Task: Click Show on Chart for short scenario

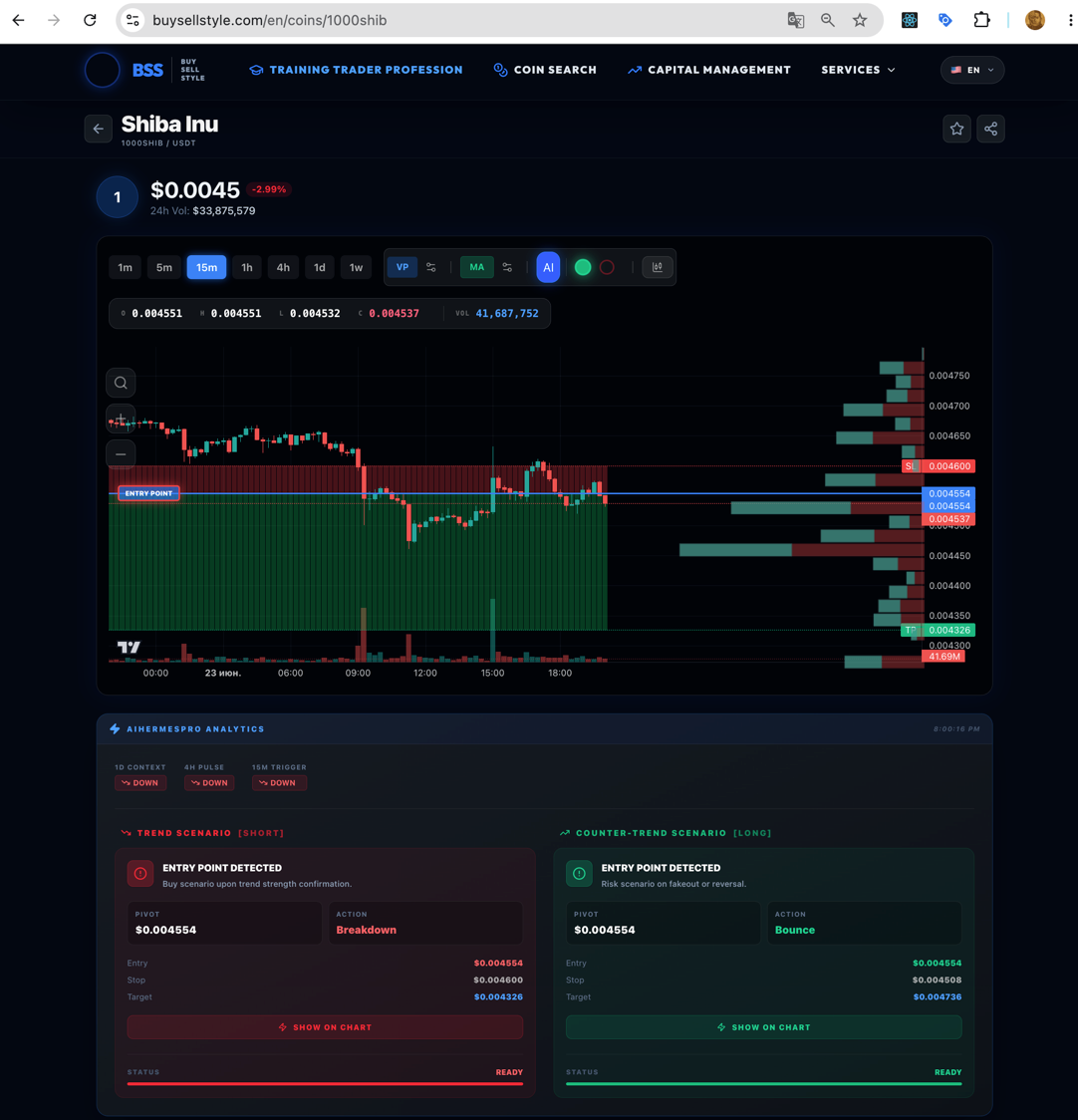Action: (325, 1027)
